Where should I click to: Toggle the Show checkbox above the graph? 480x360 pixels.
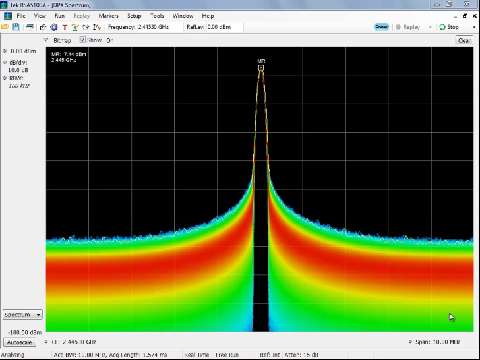pos(82,40)
